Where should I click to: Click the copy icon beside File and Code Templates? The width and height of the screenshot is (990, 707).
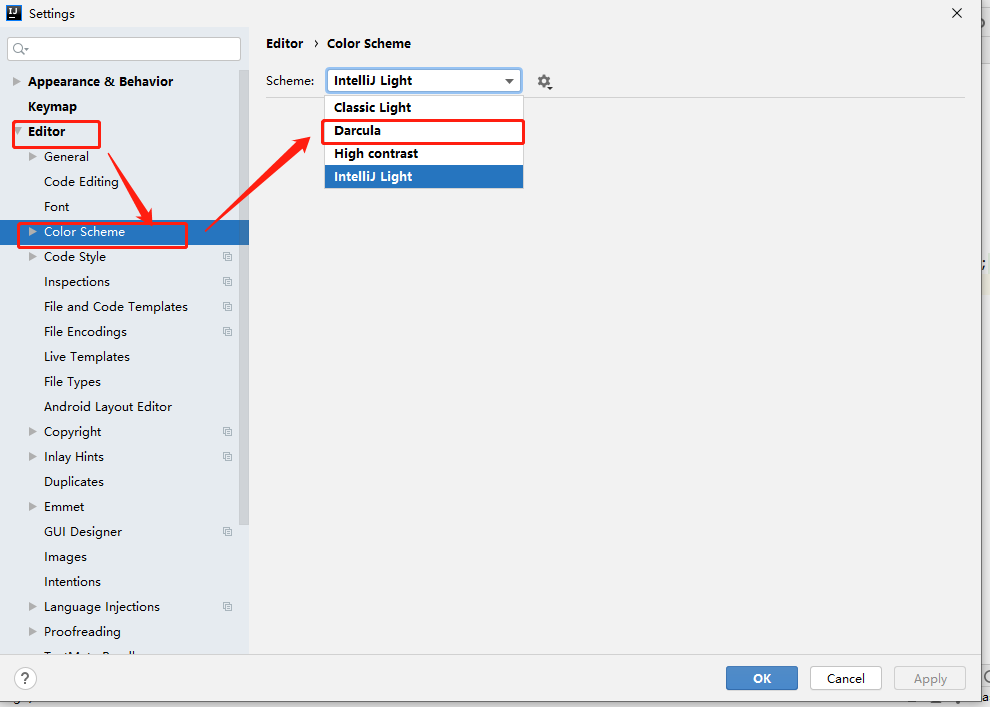point(227,307)
